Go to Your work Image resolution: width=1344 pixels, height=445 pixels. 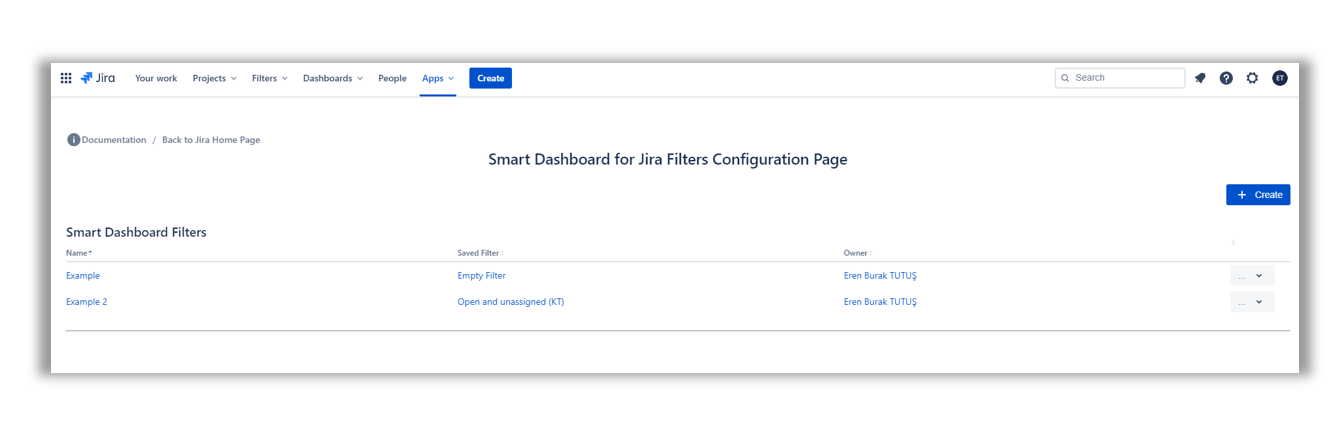tap(156, 78)
